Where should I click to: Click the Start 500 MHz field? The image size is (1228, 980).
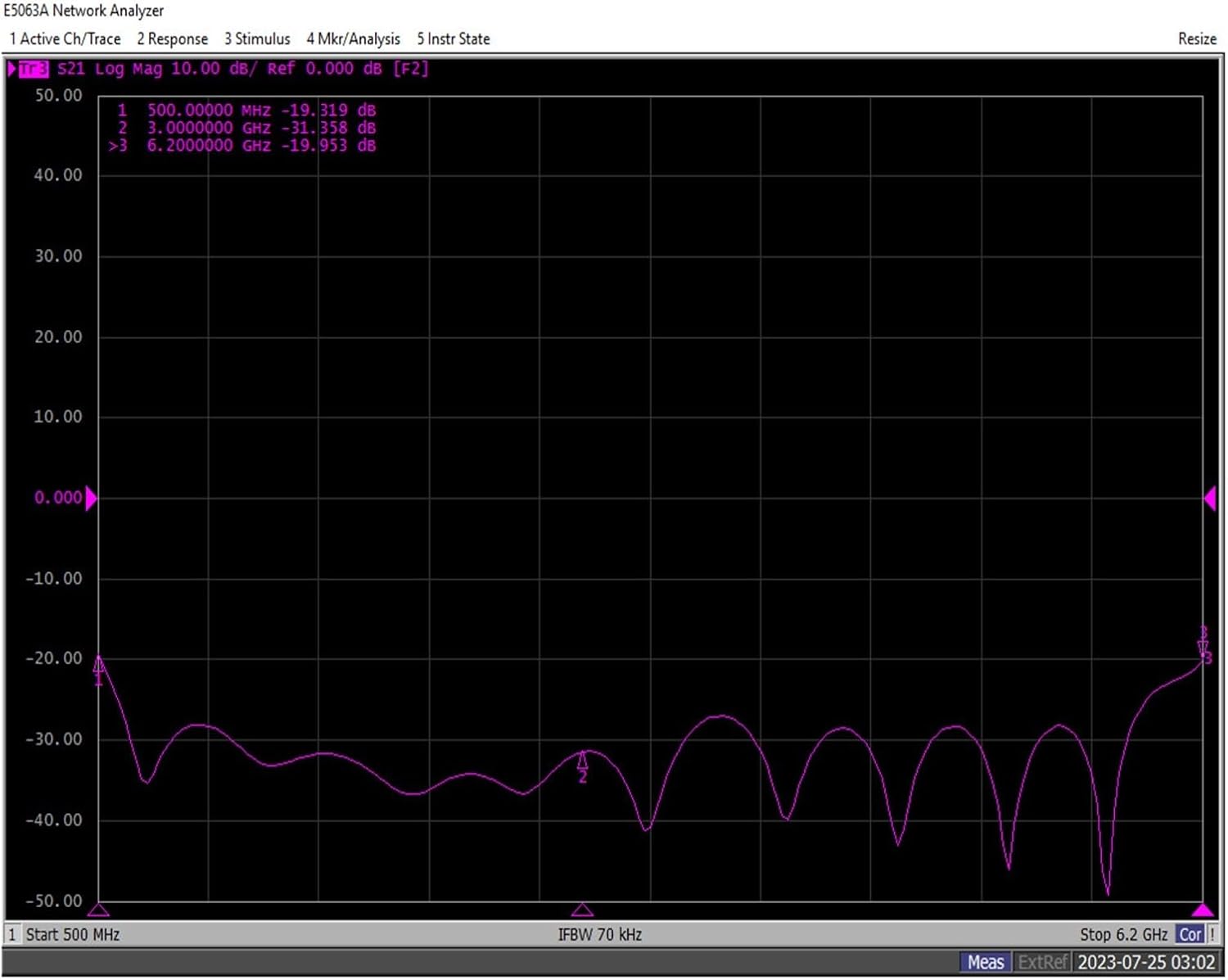click(72, 934)
